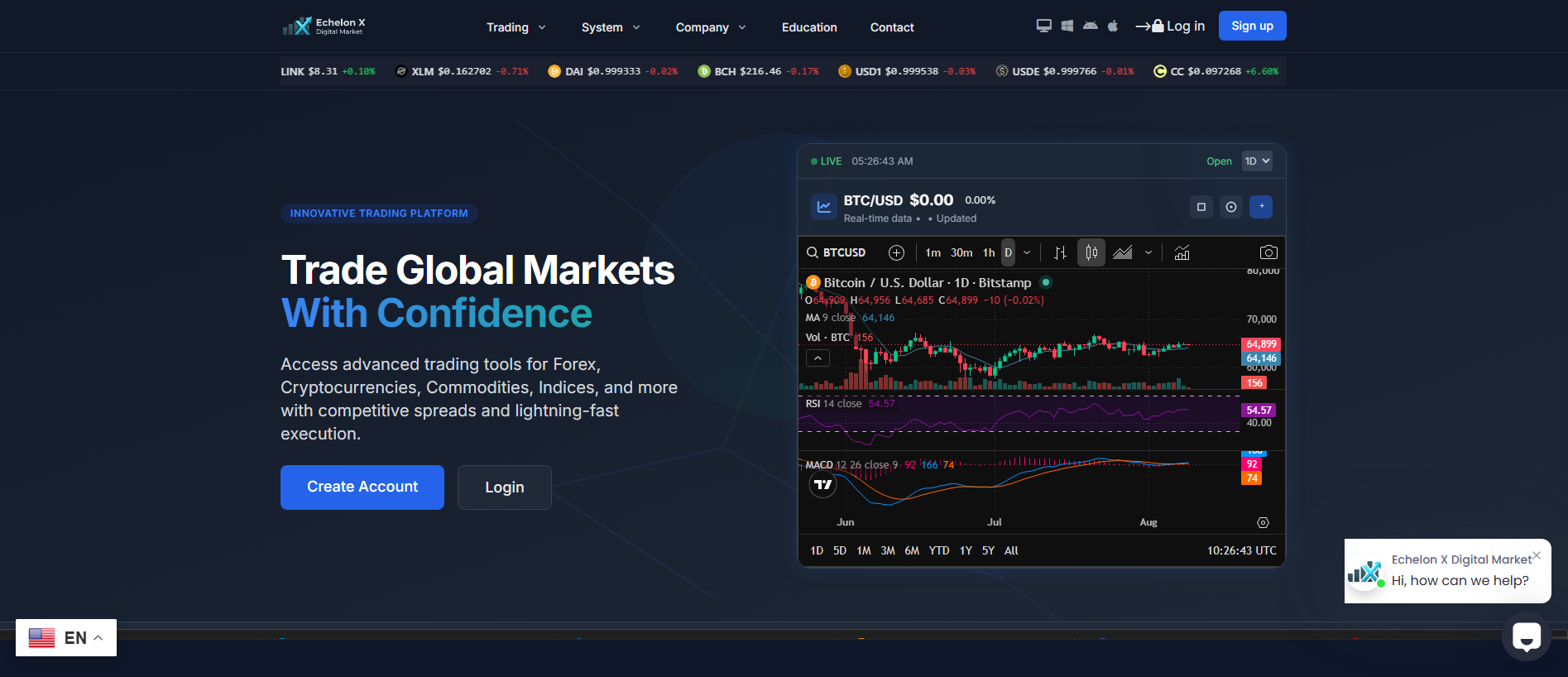The image size is (1568, 677).
Task: Expand the timeframe dropdown arrow
Action: (x=1027, y=252)
